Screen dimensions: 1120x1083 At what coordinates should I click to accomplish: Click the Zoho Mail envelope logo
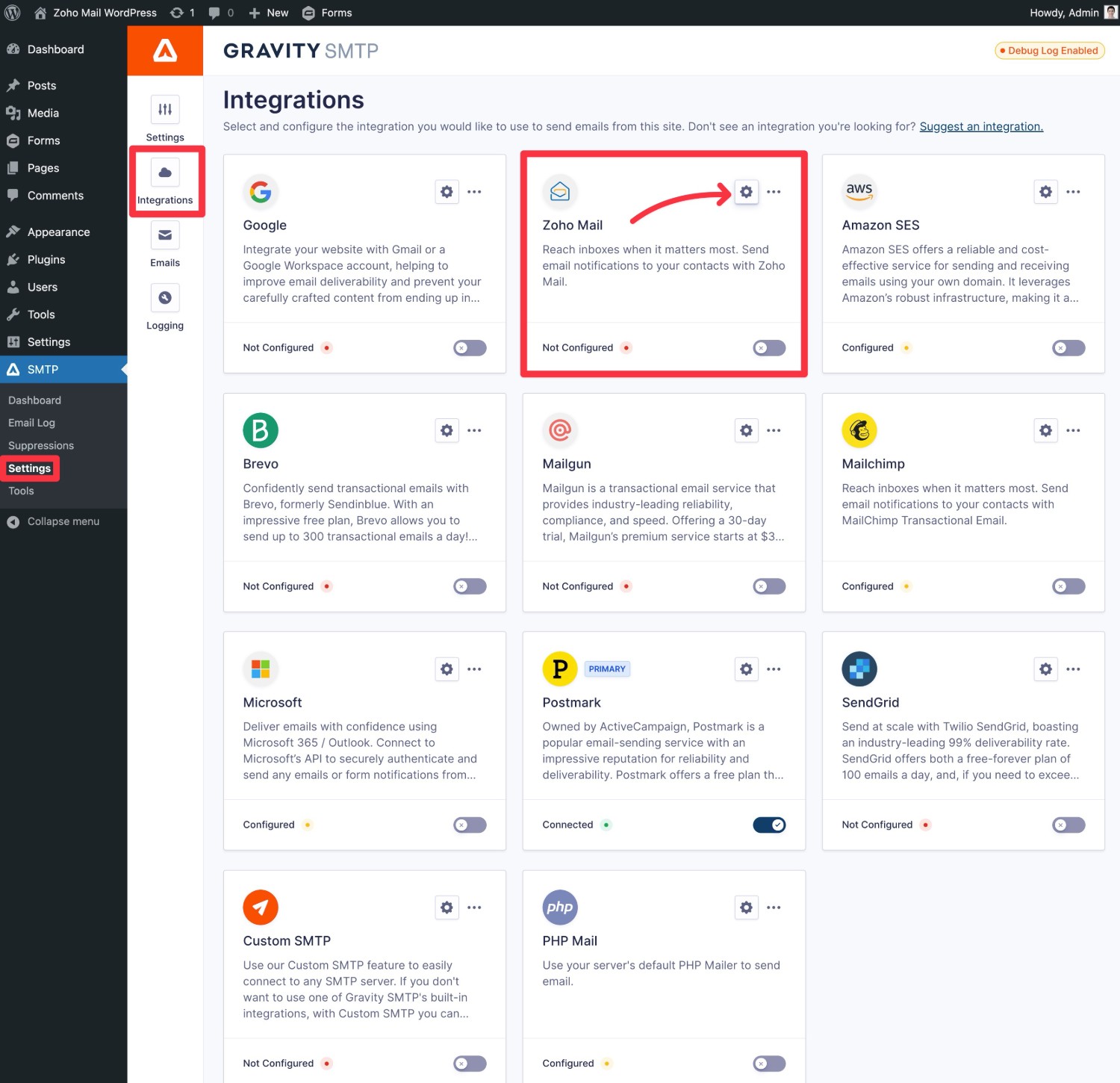[560, 192]
